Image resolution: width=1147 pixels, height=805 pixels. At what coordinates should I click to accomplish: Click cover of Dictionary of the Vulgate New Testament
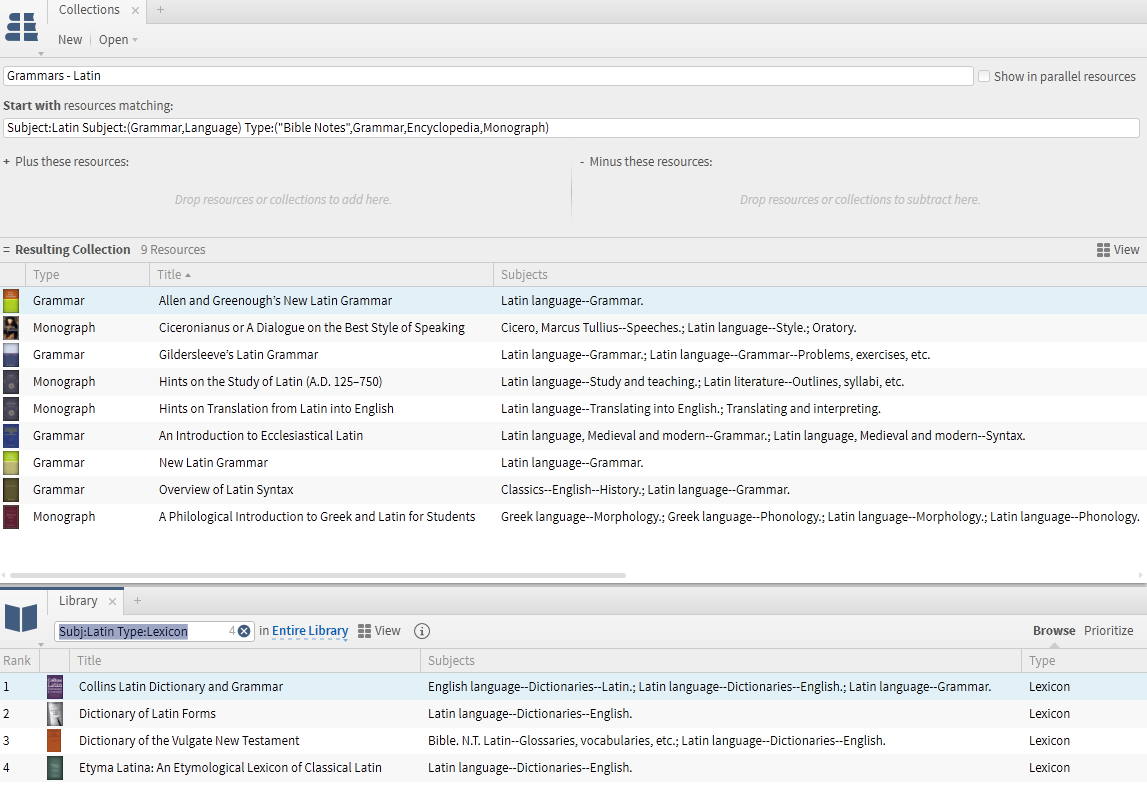[55, 741]
